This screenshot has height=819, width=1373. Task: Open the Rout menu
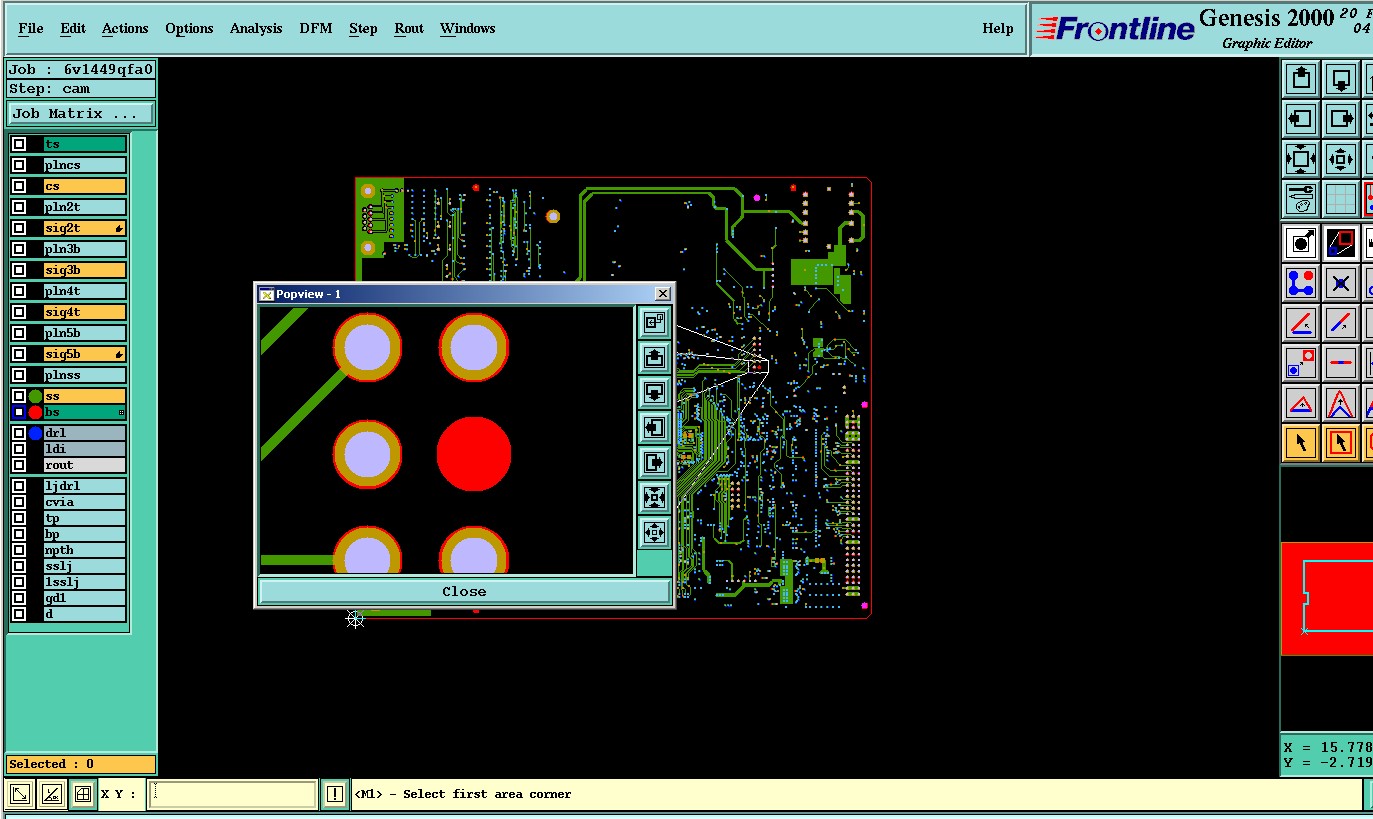409,28
